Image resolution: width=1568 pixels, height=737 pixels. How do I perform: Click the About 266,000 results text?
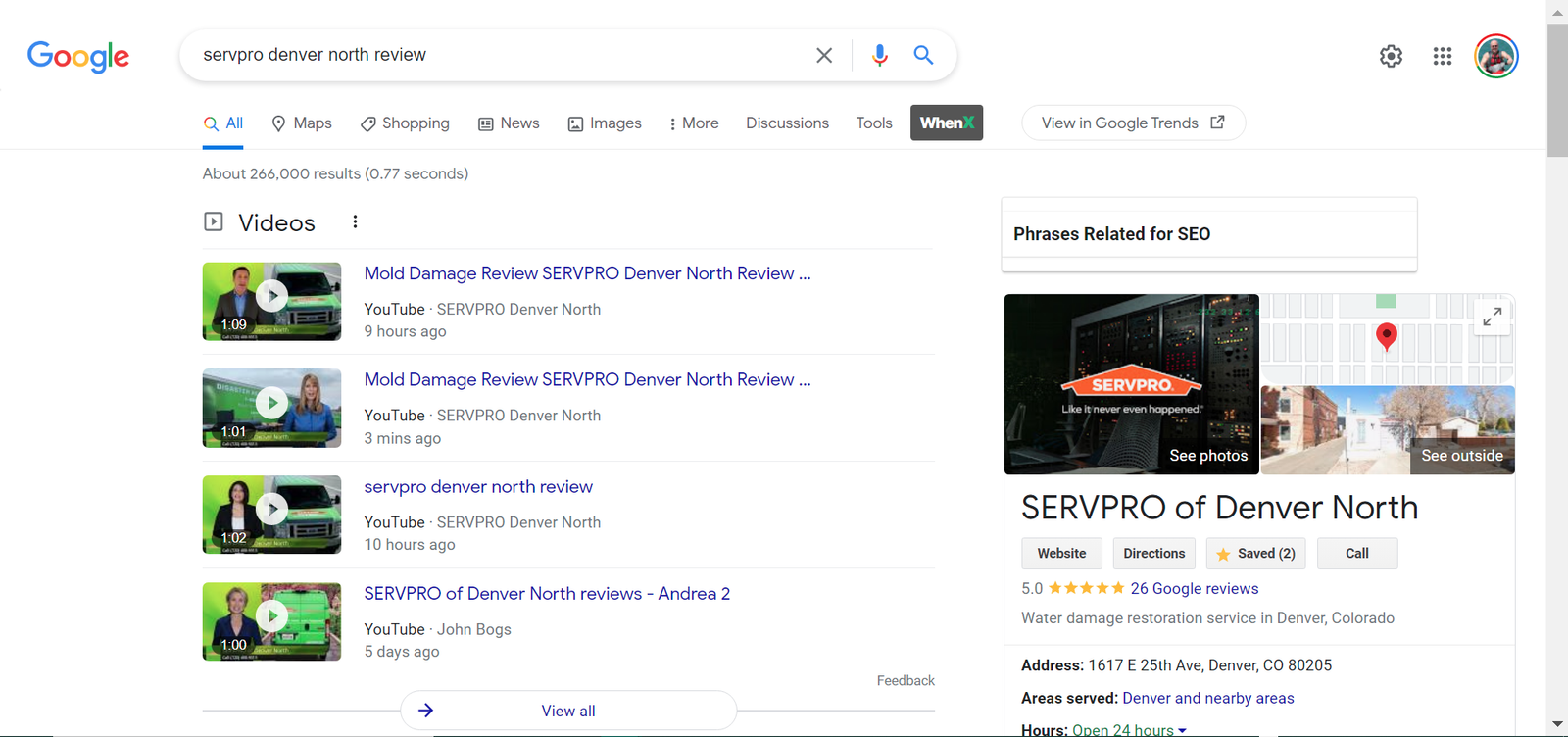[x=335, y=173]
